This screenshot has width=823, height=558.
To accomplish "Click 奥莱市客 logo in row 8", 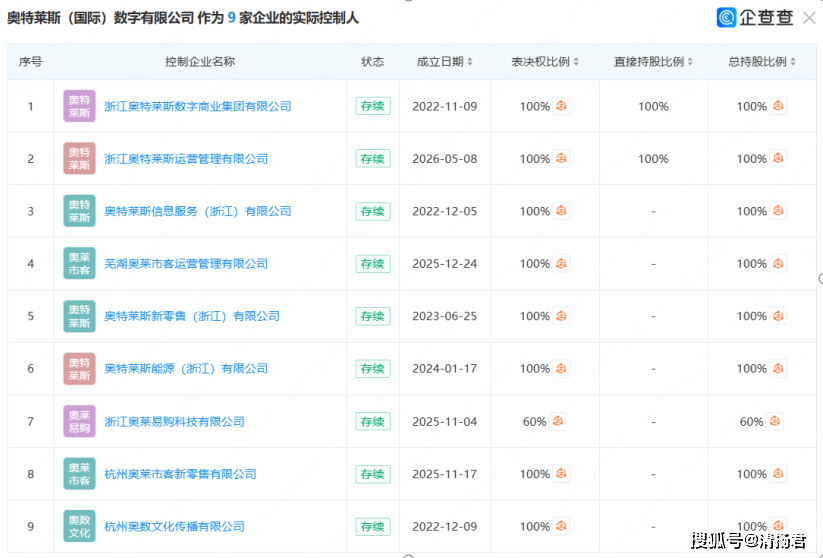I will [79, 473].
